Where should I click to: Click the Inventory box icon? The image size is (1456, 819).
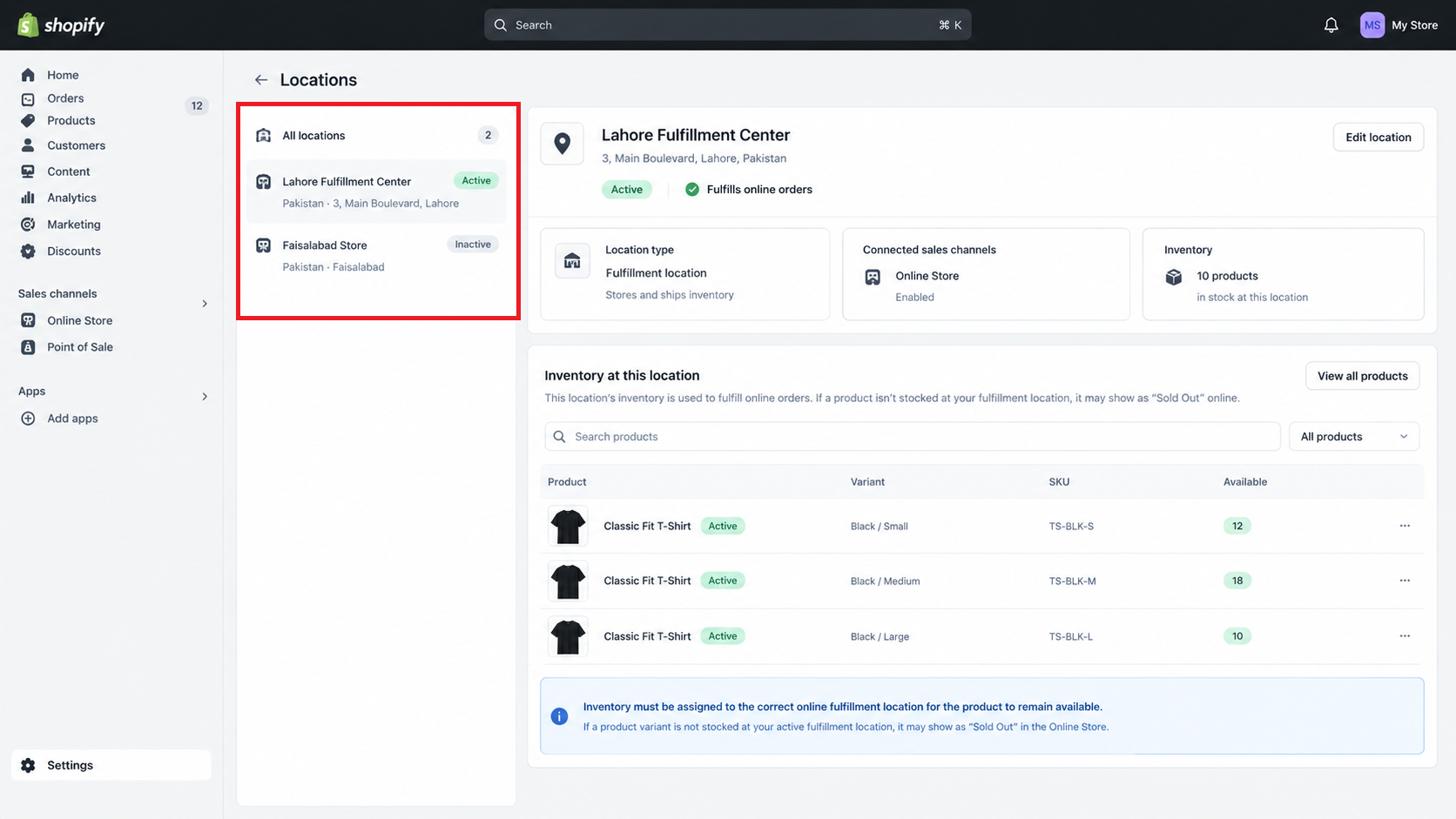point(1174,277)
